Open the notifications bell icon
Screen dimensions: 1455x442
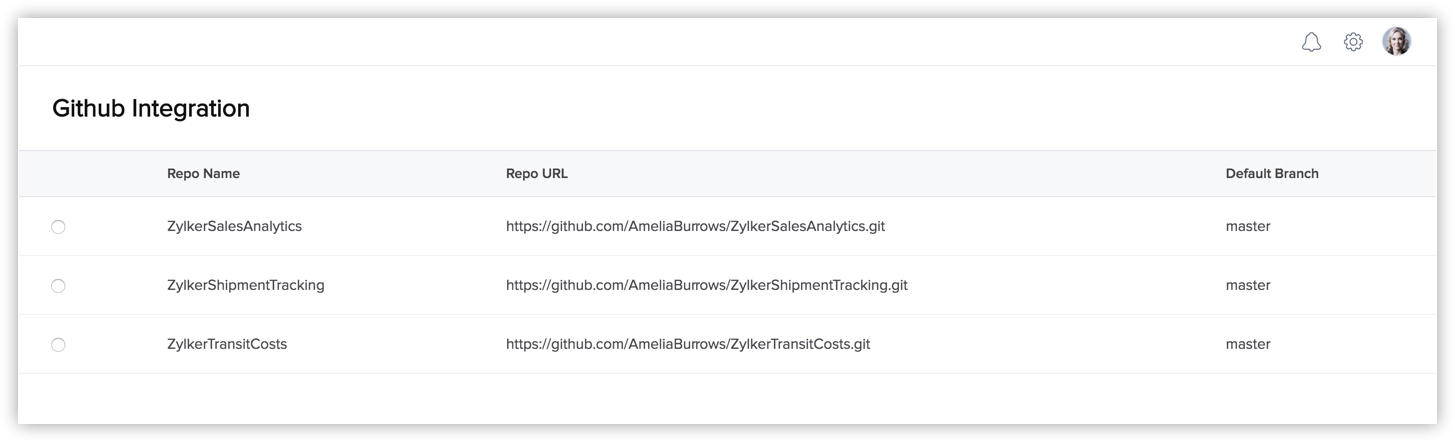(x=1311, y=42)
